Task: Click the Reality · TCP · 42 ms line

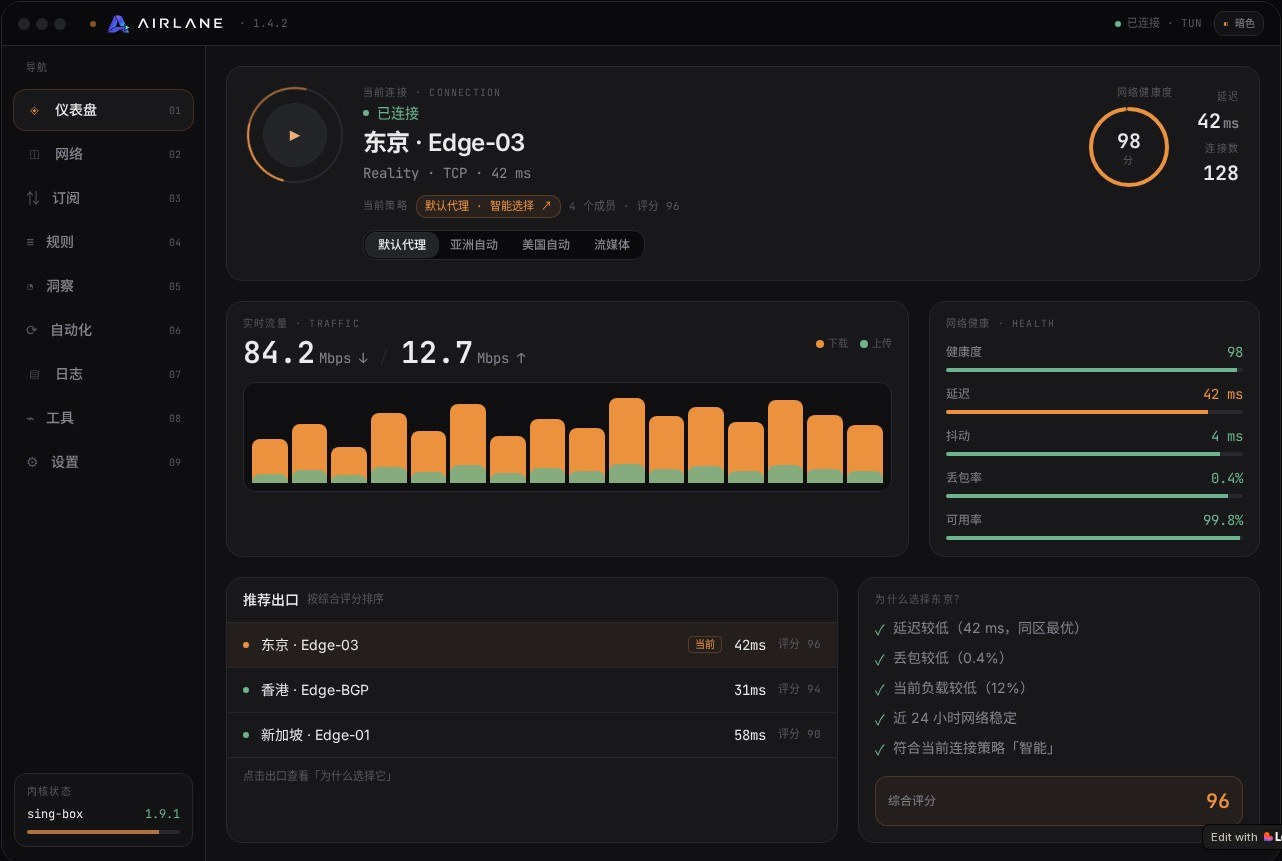Action: [x=447, y=173]
